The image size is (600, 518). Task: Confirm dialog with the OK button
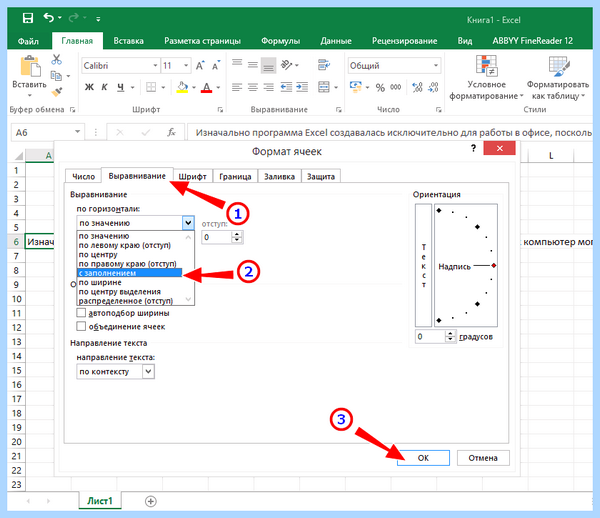423,458
